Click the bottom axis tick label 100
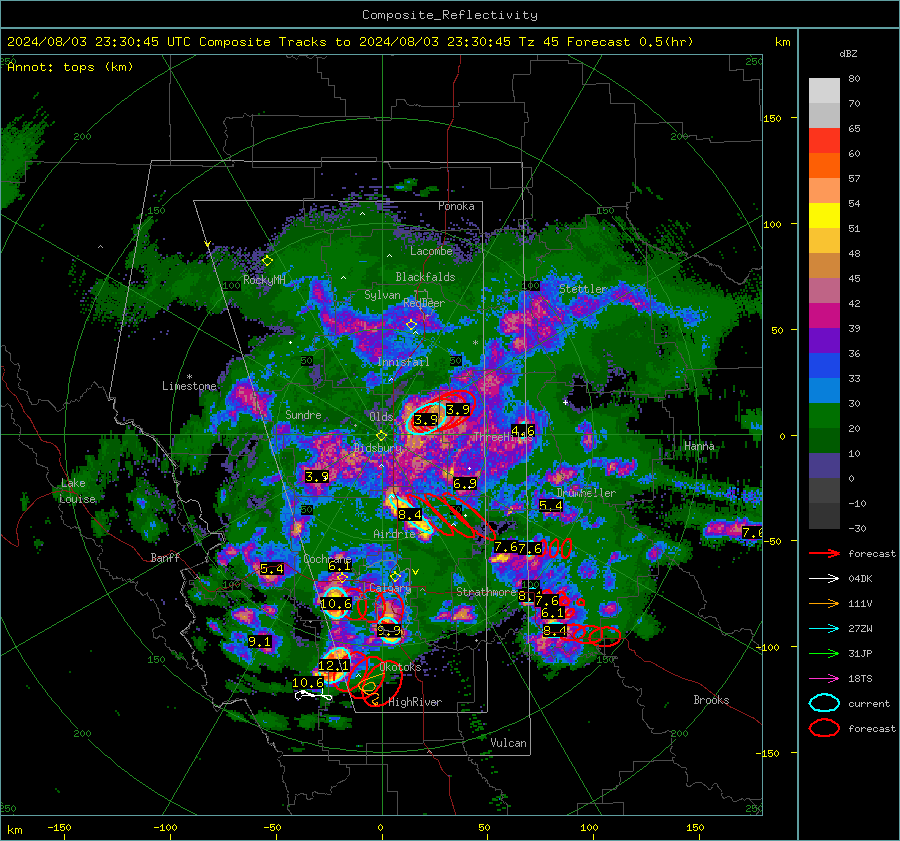 tap(589, 827)
